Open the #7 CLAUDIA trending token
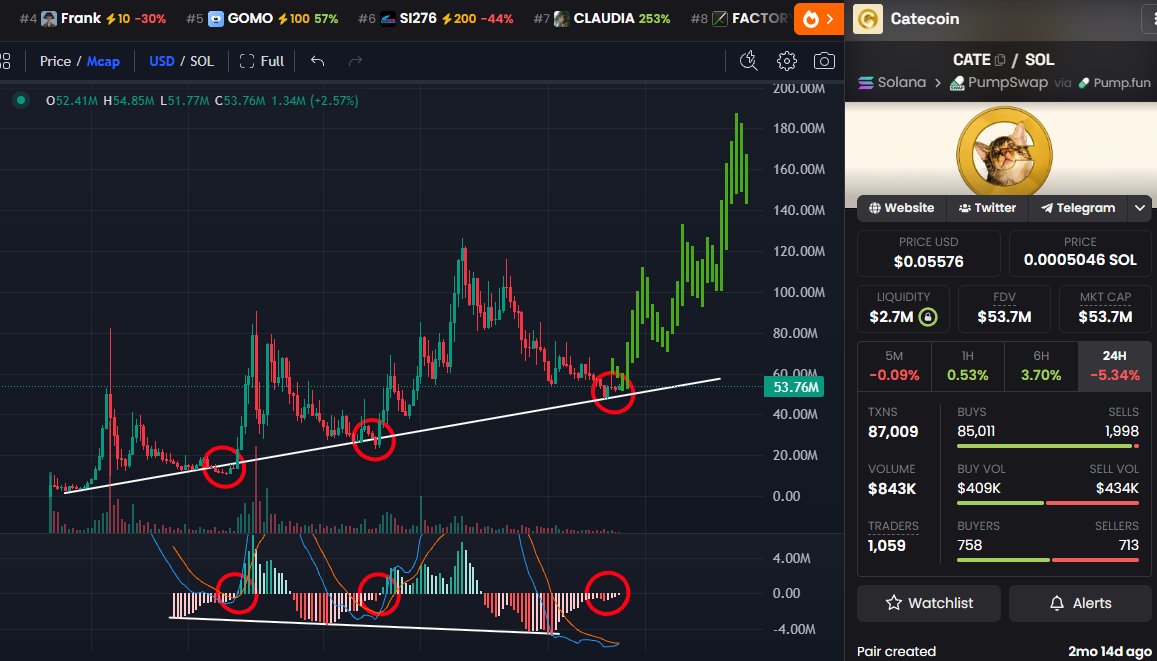This screenshot has height=661, width=1157. click(601, 18)
